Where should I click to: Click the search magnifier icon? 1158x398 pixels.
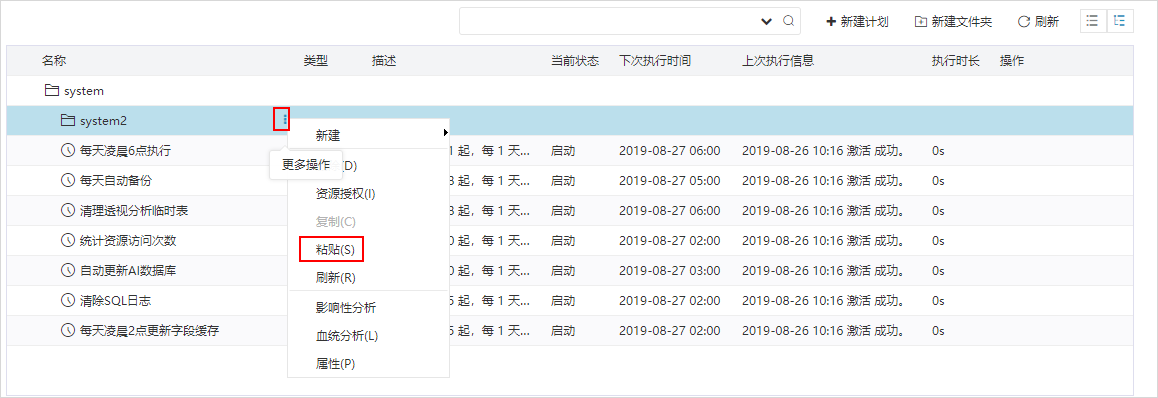(x=788, y=21)
